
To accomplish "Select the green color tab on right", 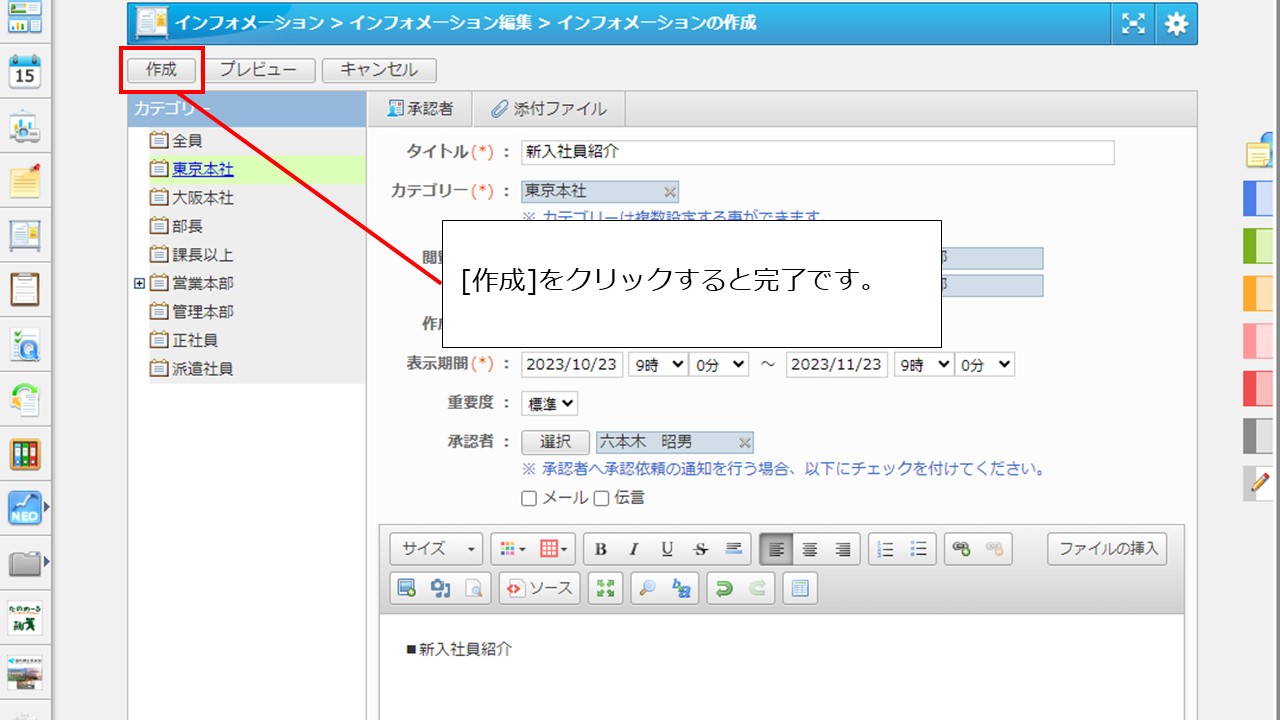I will (1258, 245).
